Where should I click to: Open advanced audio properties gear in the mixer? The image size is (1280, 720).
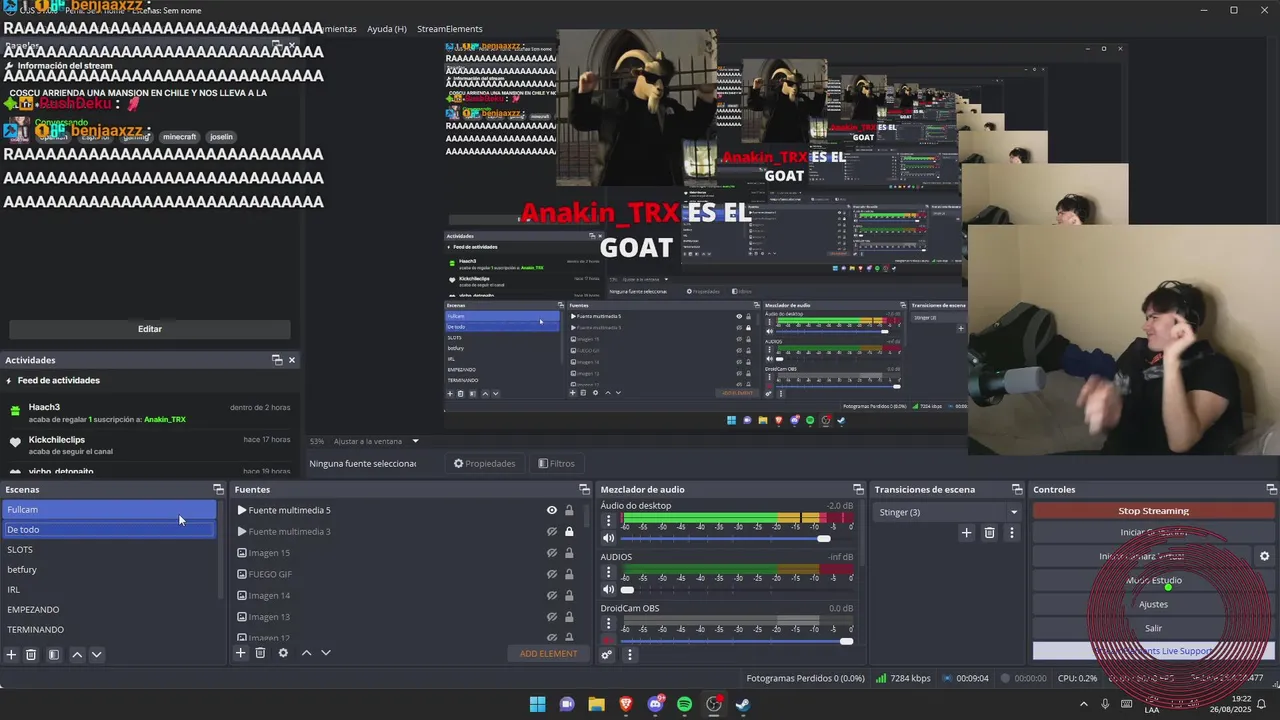[607, 655]
